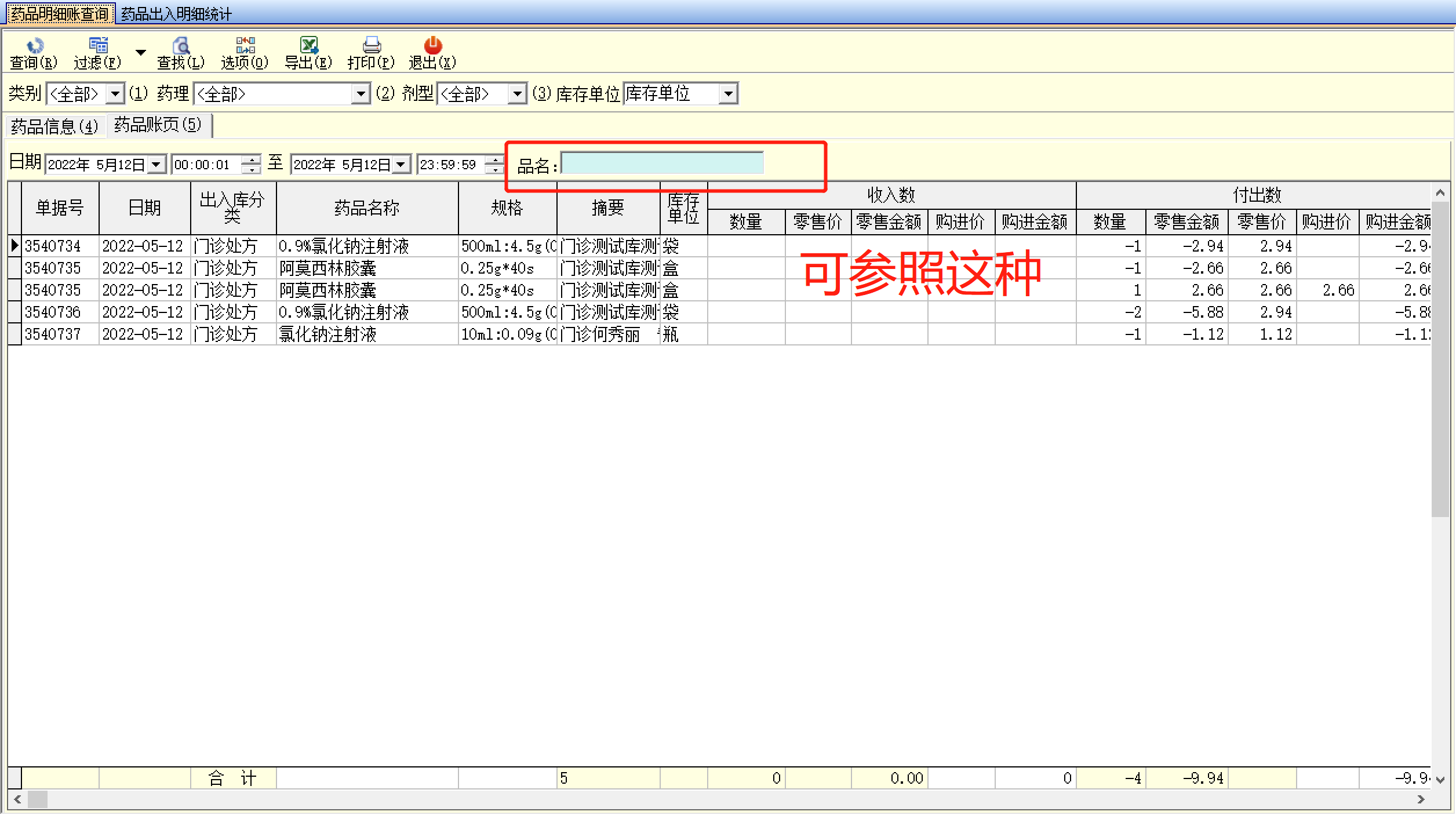Switch to 药品出入明细统计 window tab
Image resolution: width=1456 pixels, height=815 pixels.
click(176, 14)
